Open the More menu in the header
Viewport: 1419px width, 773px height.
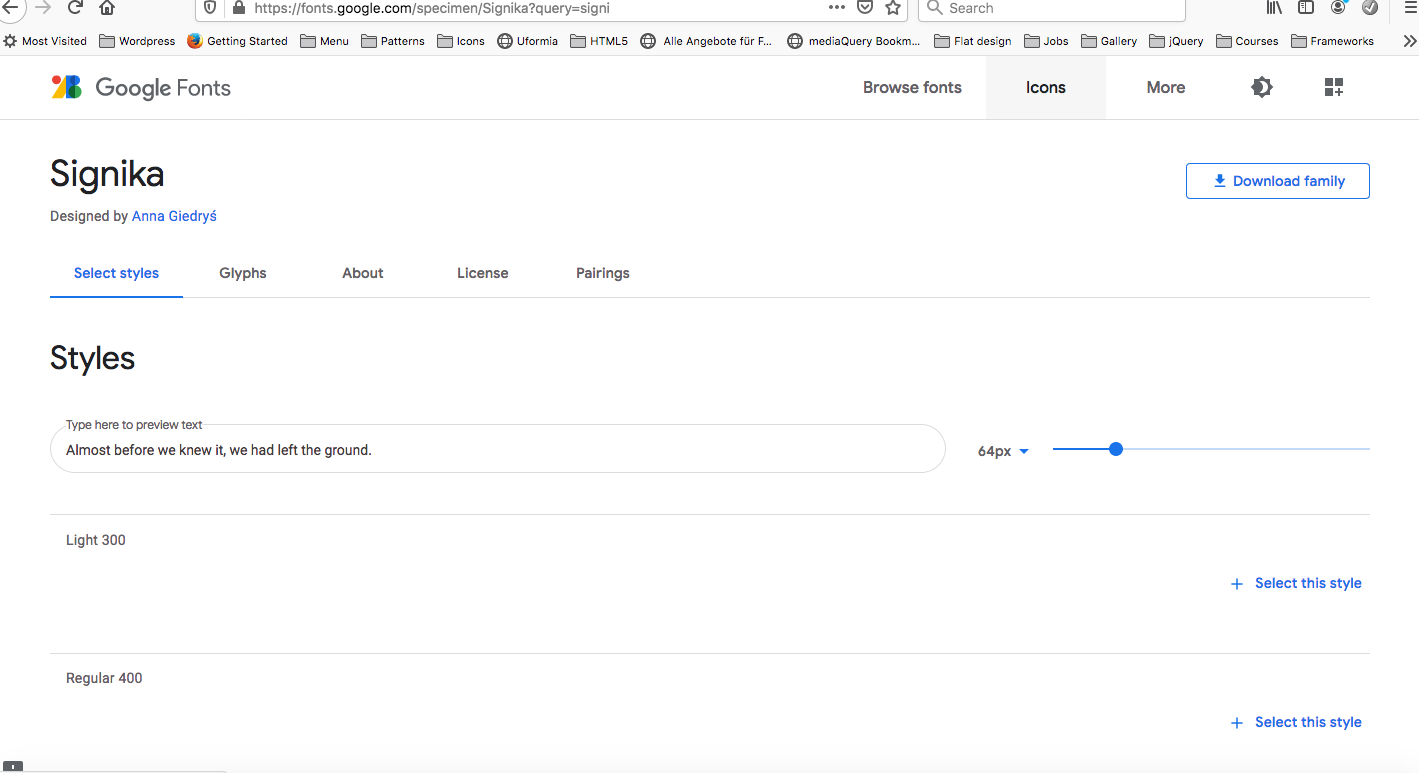point(1166,87)
